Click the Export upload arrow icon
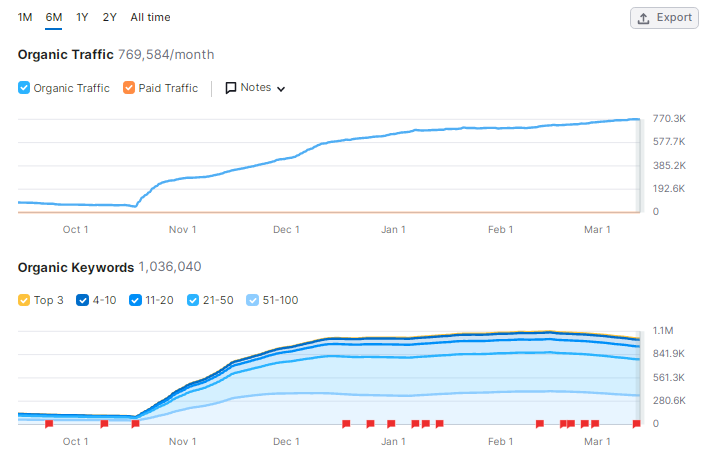703x459 pixels. pyautogui.click(x=643, y=18)
